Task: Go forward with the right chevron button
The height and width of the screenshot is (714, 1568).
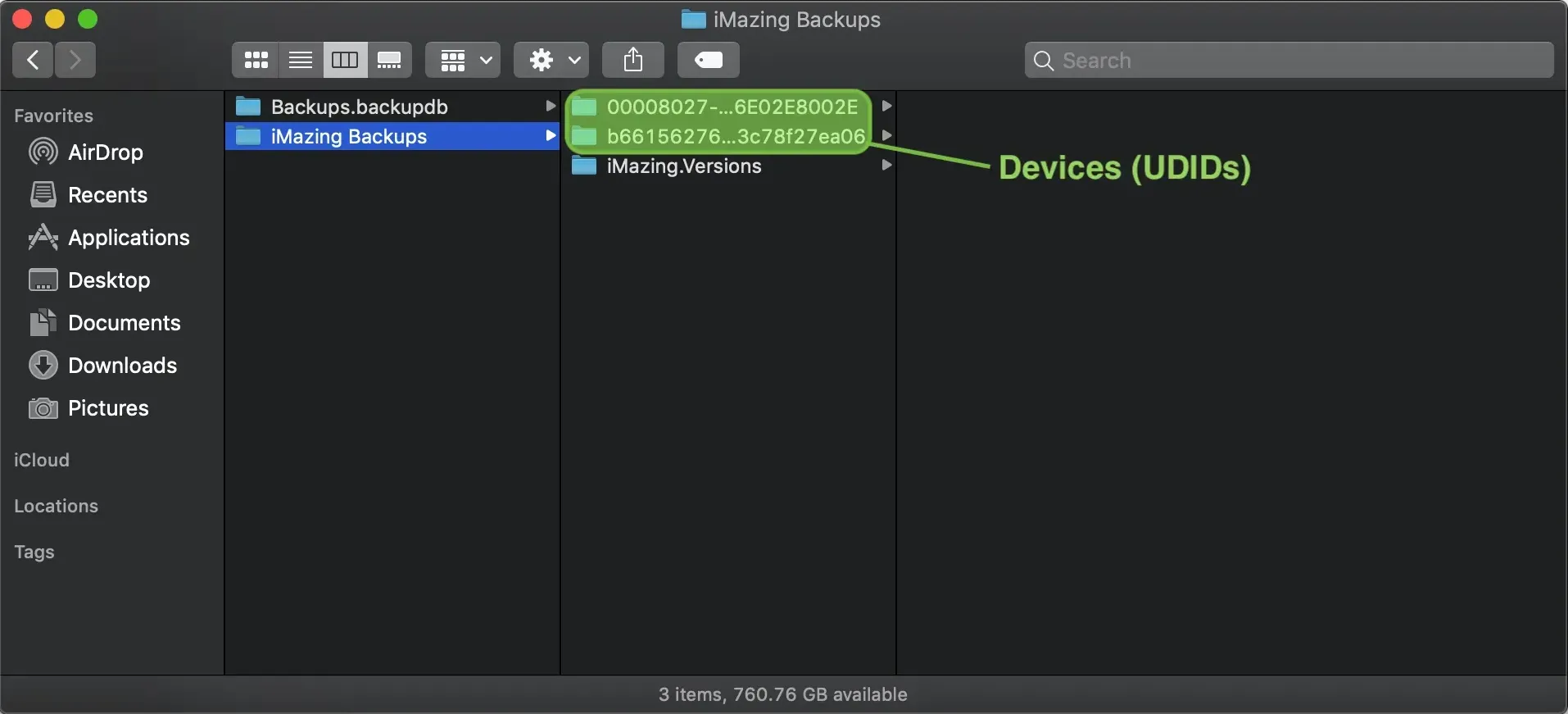Action: 75,60
